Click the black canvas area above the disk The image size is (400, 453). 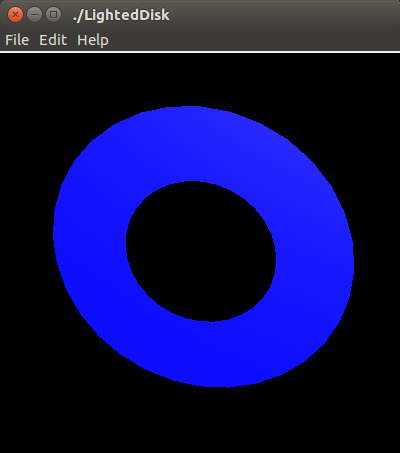click(200, 79)
